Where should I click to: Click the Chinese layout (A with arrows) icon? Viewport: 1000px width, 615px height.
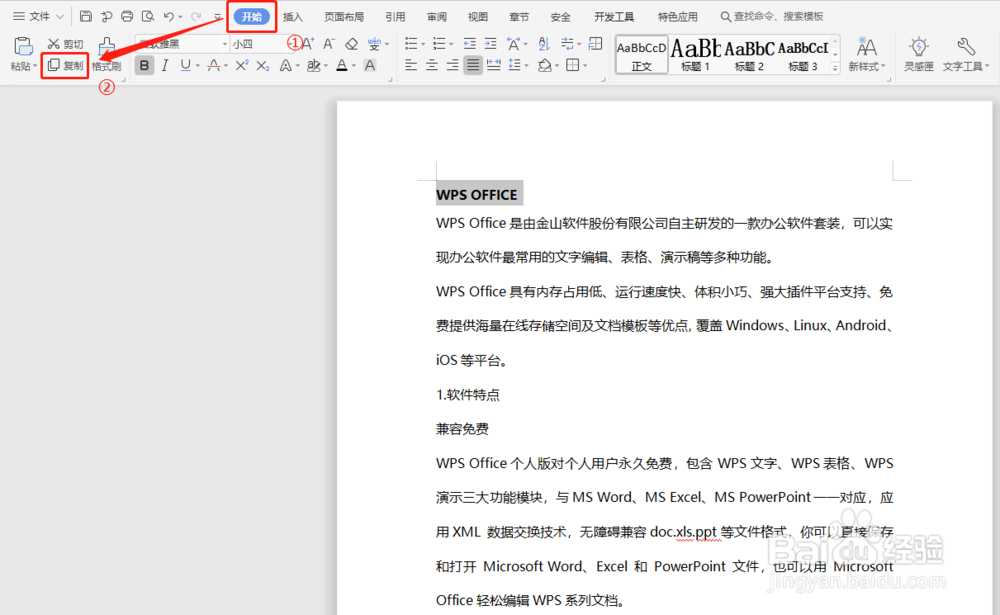point(513,44)
